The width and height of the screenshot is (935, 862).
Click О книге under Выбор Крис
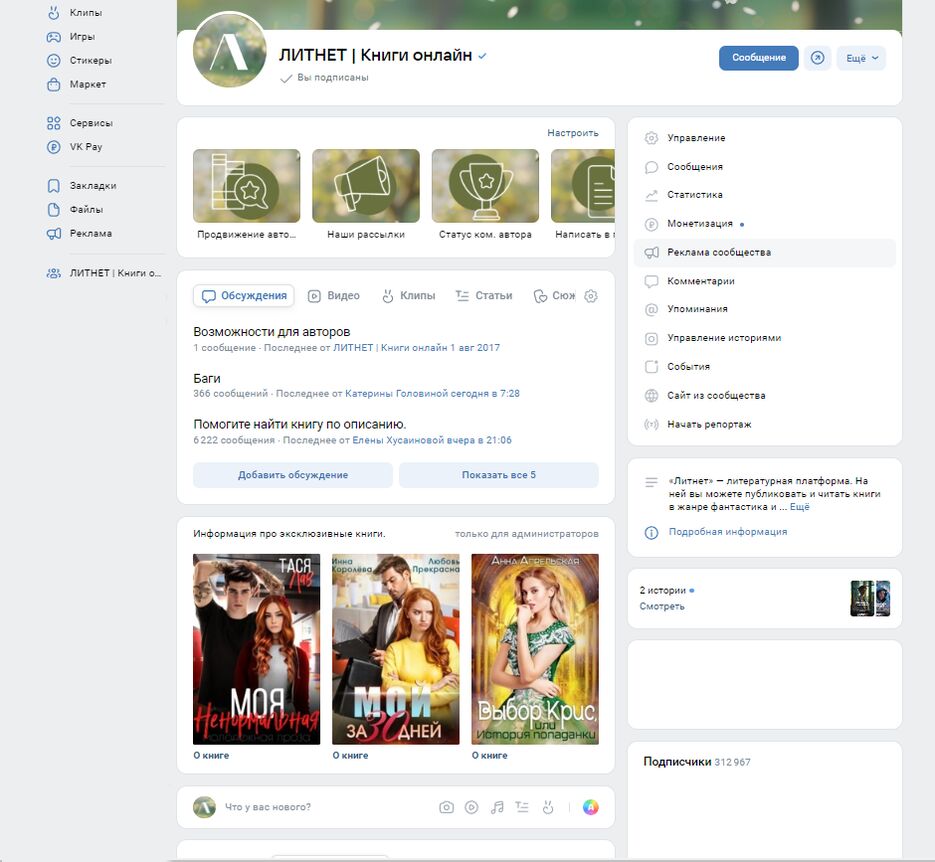pos(490,755)
